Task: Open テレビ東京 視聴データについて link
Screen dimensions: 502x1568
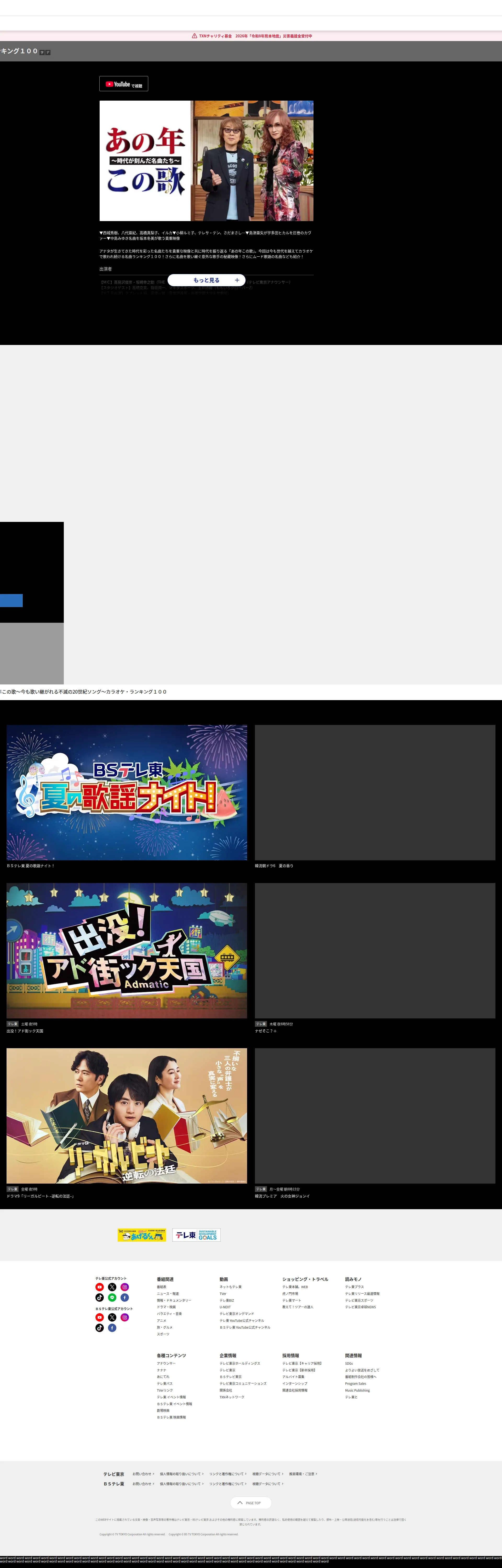Action: tap(268, 1474)
